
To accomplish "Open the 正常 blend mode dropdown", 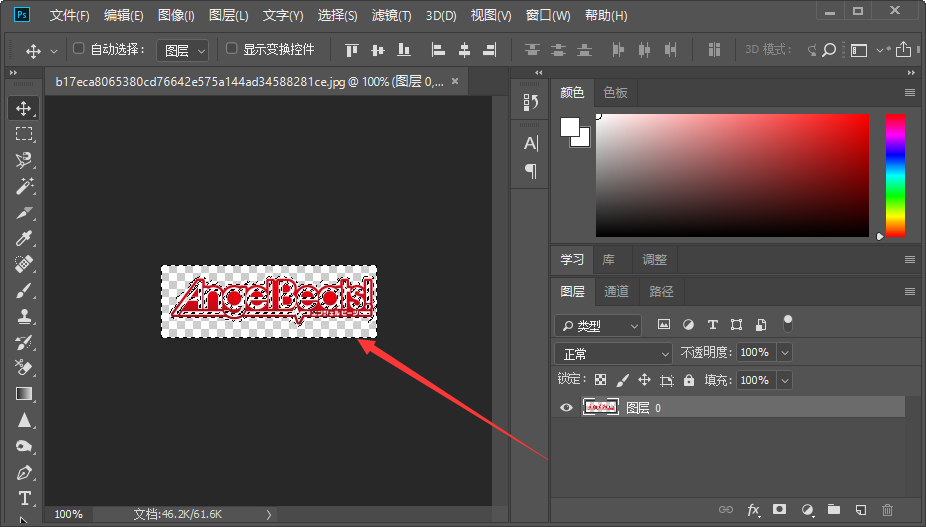I will (x=614, y=353).
